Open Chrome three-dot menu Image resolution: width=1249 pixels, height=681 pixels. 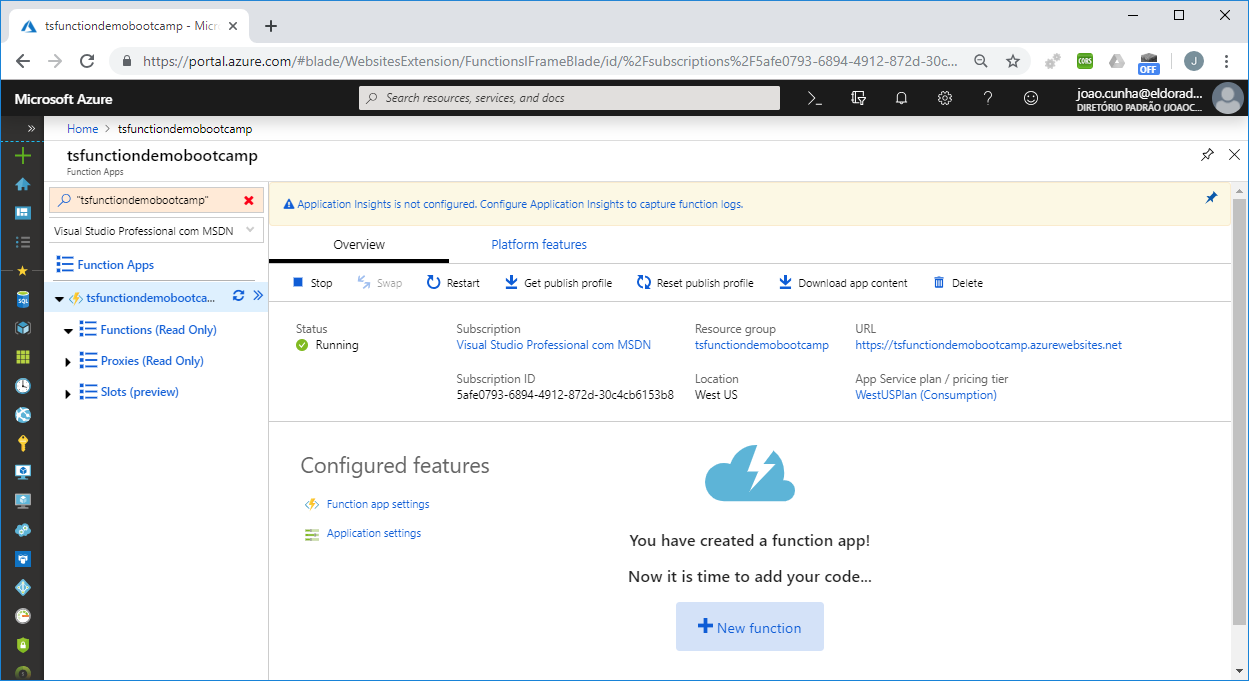tap(1227, 61)
